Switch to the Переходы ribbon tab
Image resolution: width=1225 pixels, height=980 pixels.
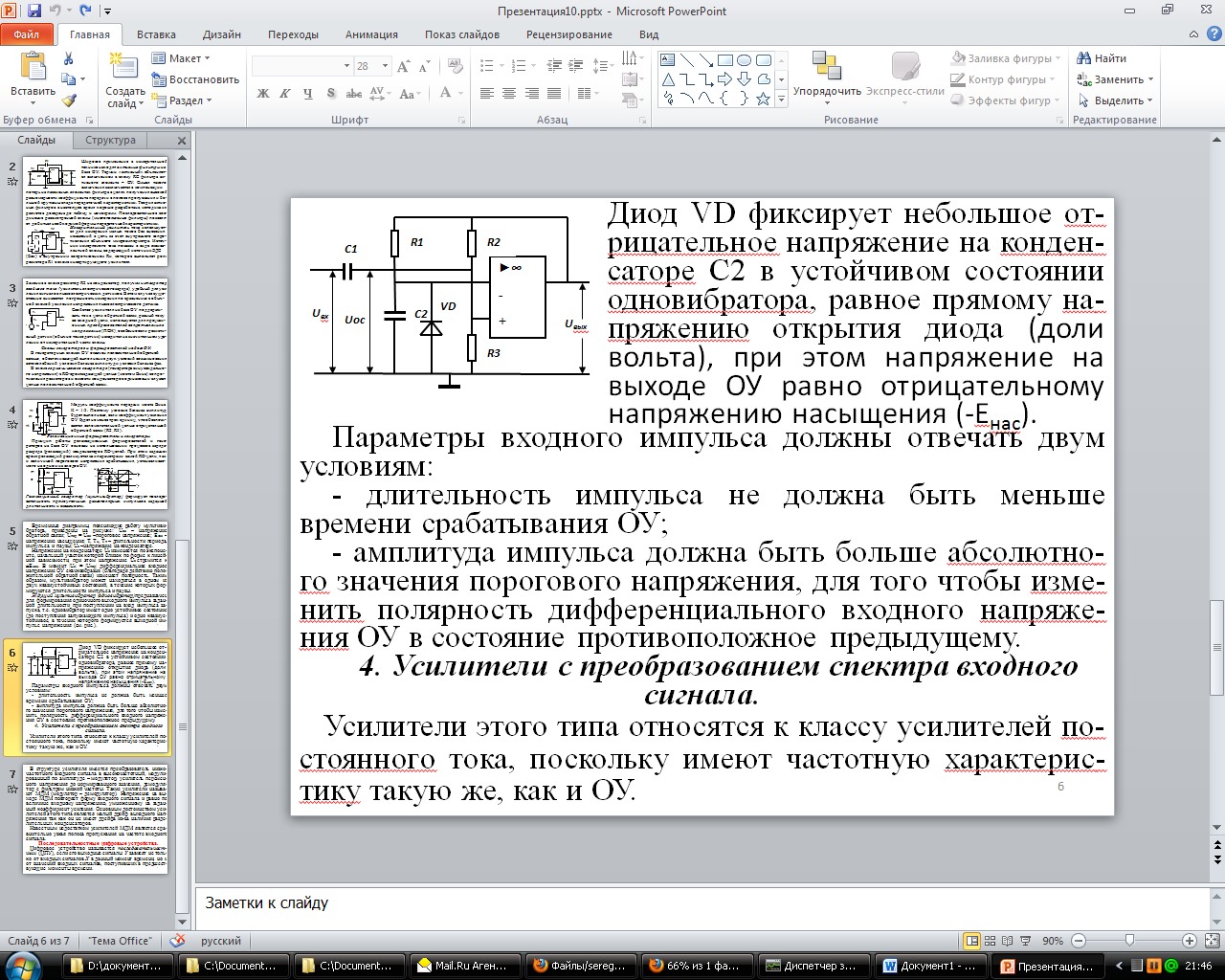tap(294, 34)
